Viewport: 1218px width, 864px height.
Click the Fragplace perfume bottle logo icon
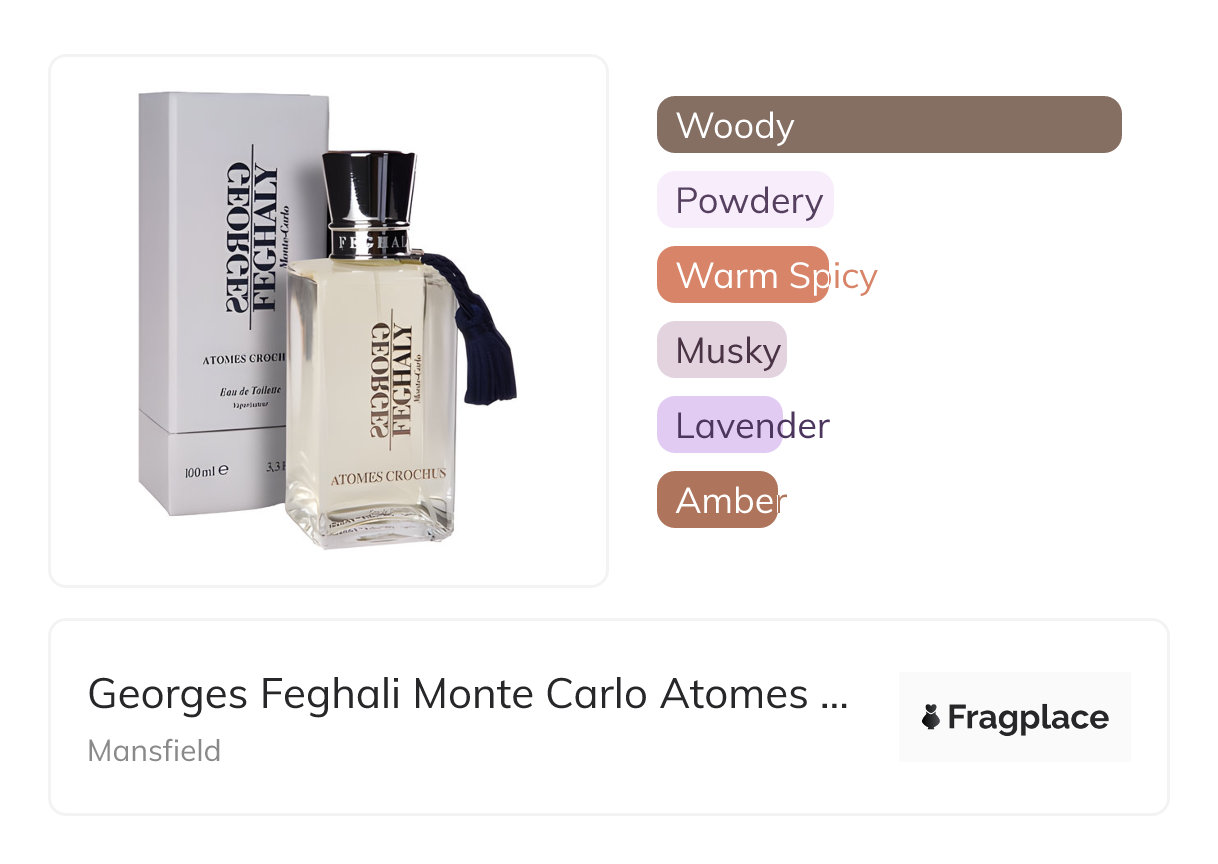point(931,717)
